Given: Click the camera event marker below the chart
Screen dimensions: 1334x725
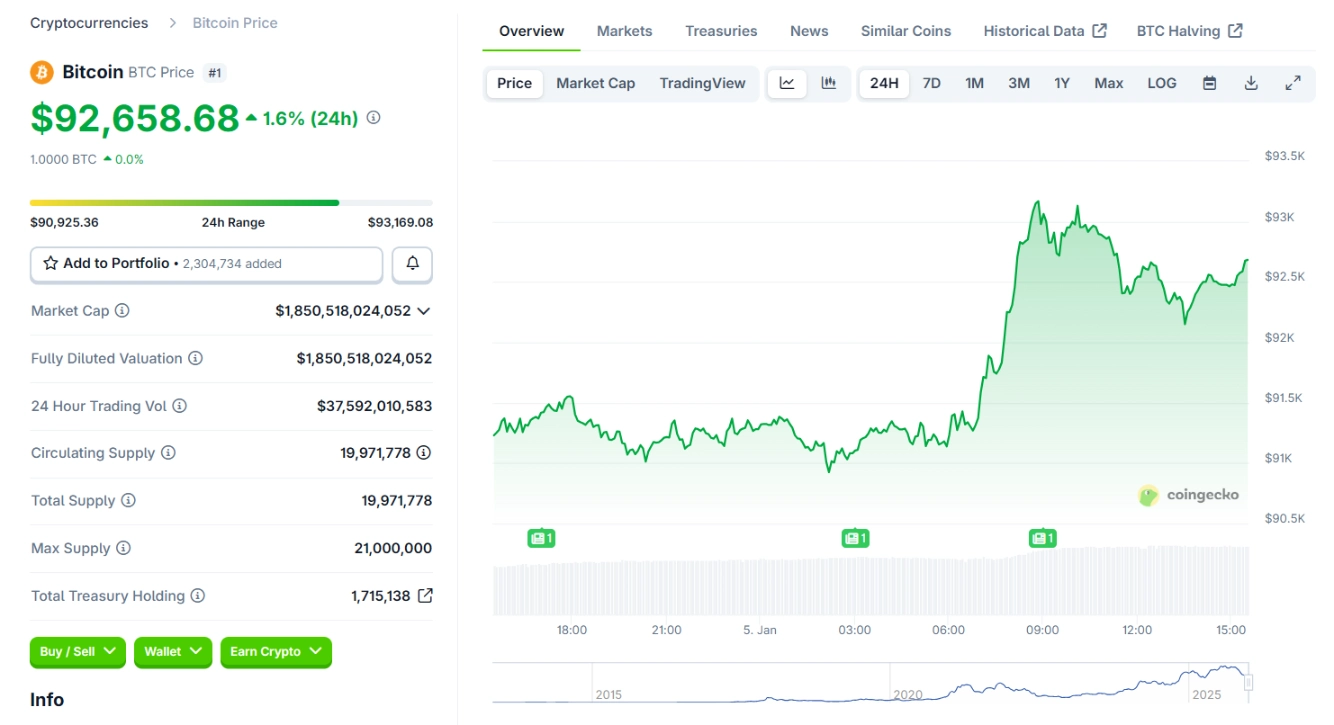Looking at the screenshot, I should pos(540,537).
